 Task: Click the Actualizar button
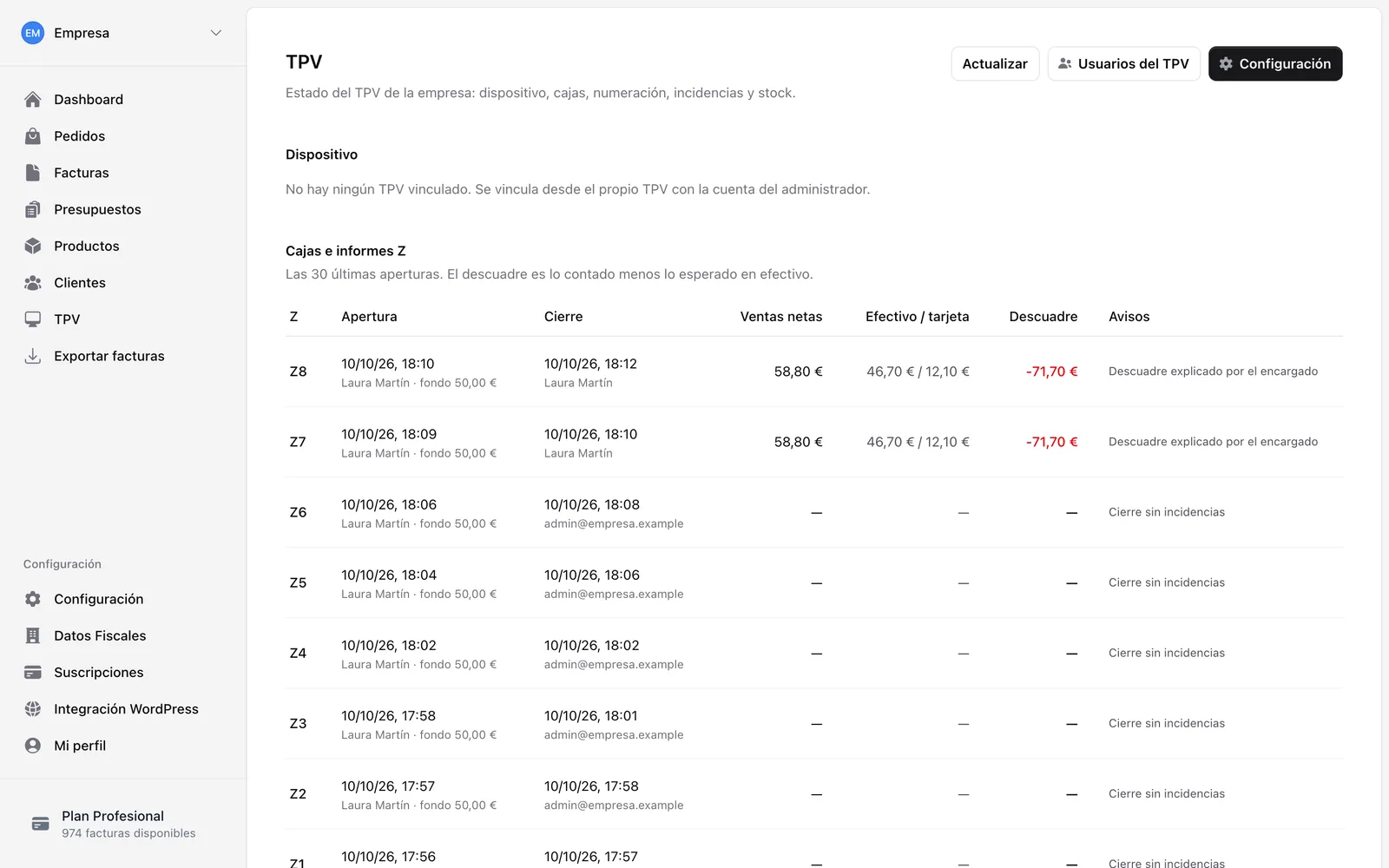pos(995,63)
